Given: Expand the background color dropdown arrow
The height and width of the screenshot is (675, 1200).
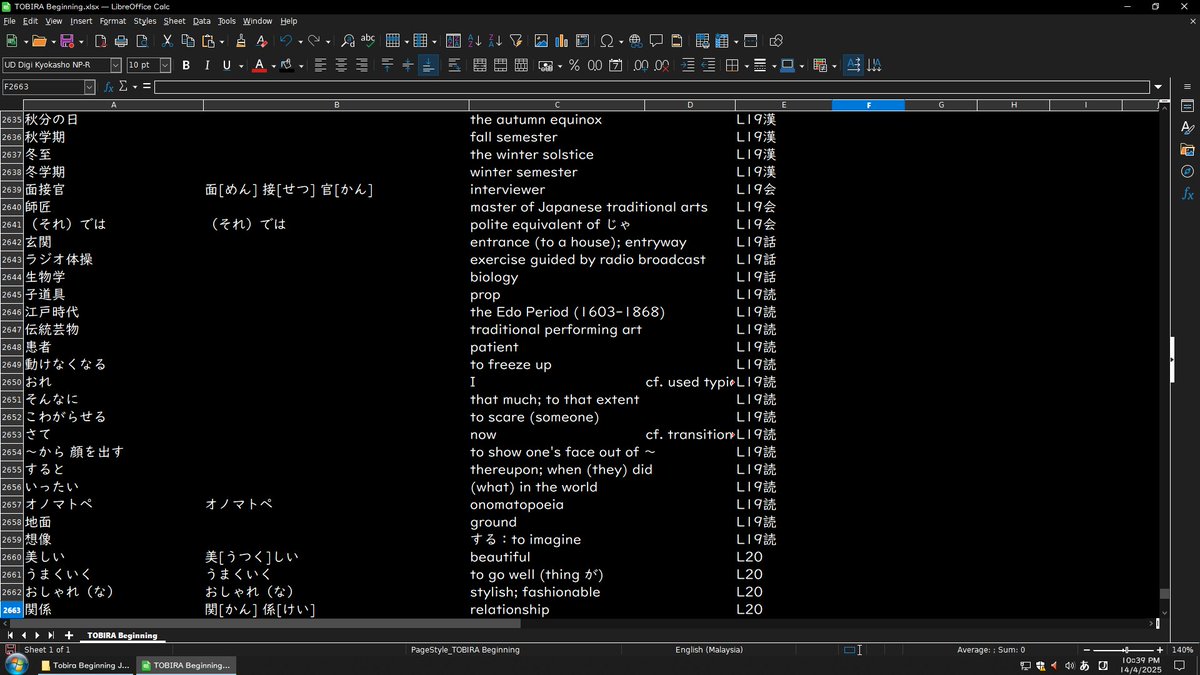Looking at the screenshot, I should (300, 65).
